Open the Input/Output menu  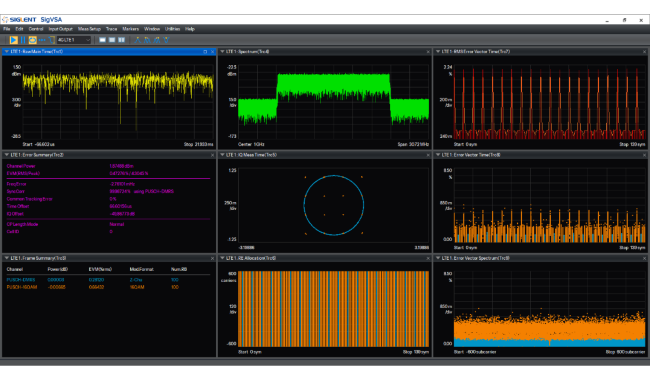(61, 29)
